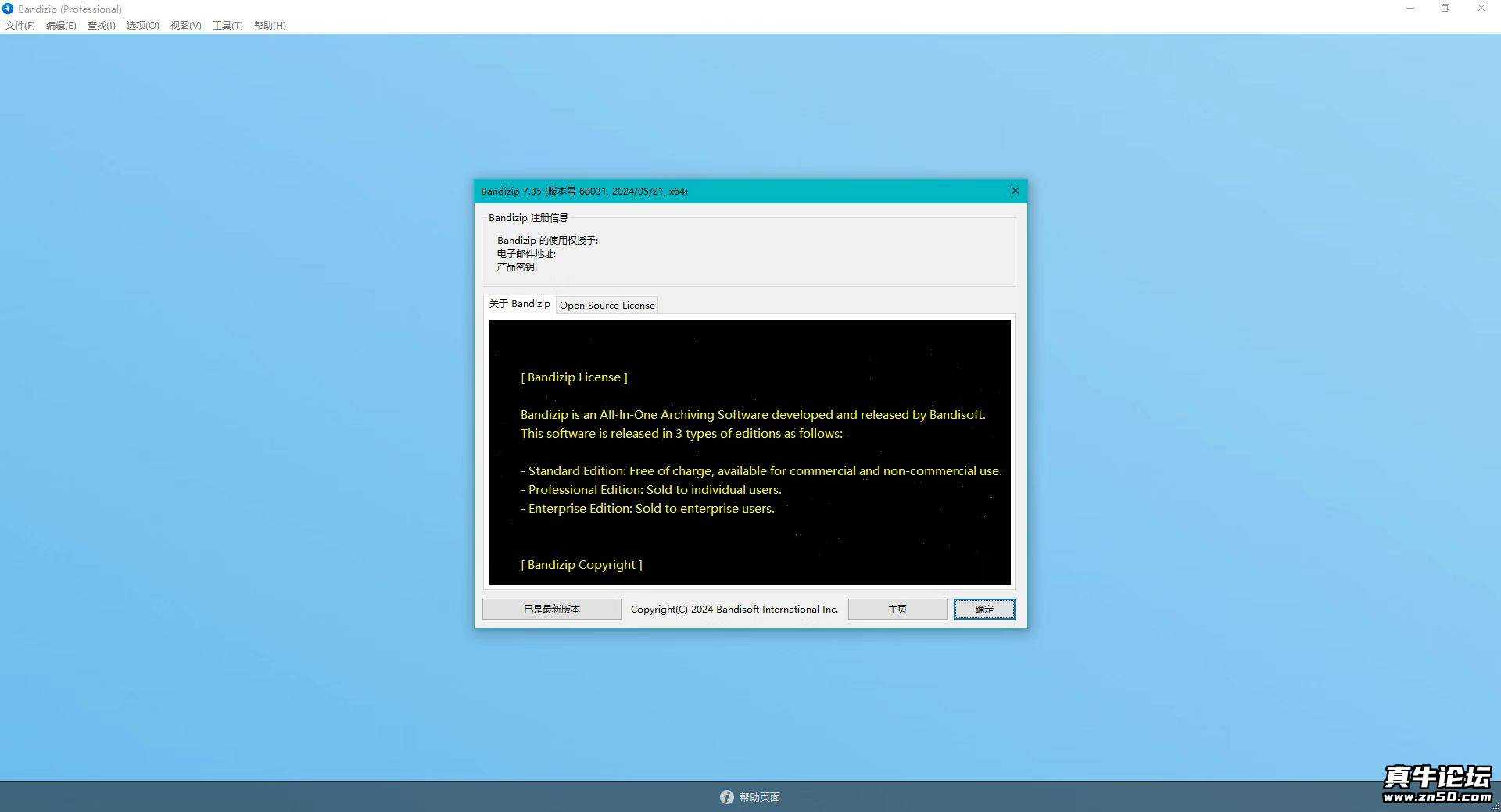Confirm with the 确定 button
This screenshot has height=812, width=1501.
tap(983, 609)
